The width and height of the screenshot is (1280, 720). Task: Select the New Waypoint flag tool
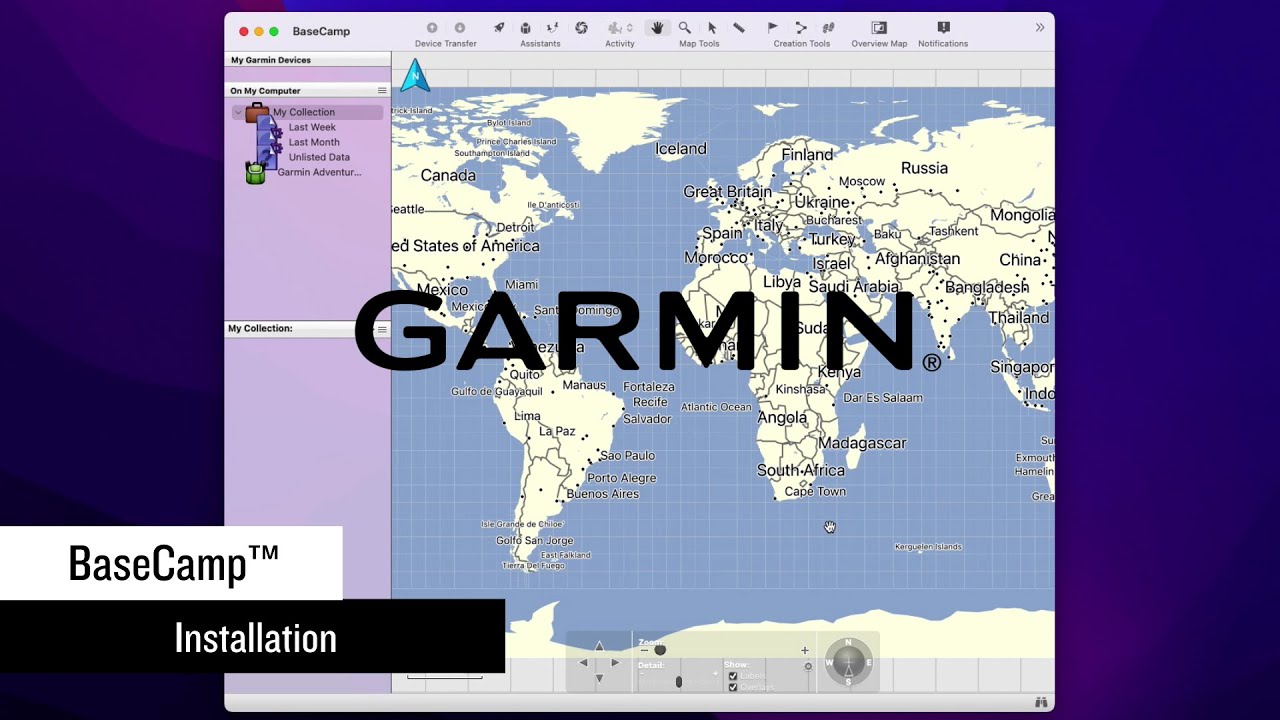point(772,28)
